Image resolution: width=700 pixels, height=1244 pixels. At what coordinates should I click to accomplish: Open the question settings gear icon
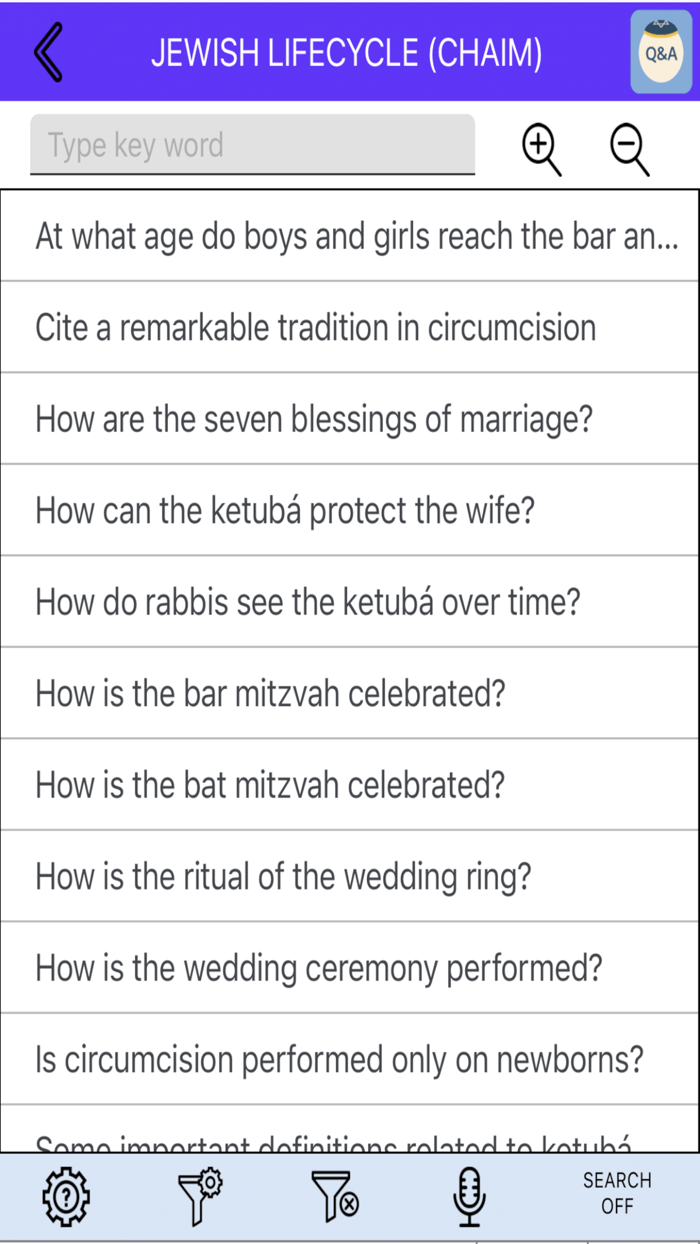coord(63,1196)
